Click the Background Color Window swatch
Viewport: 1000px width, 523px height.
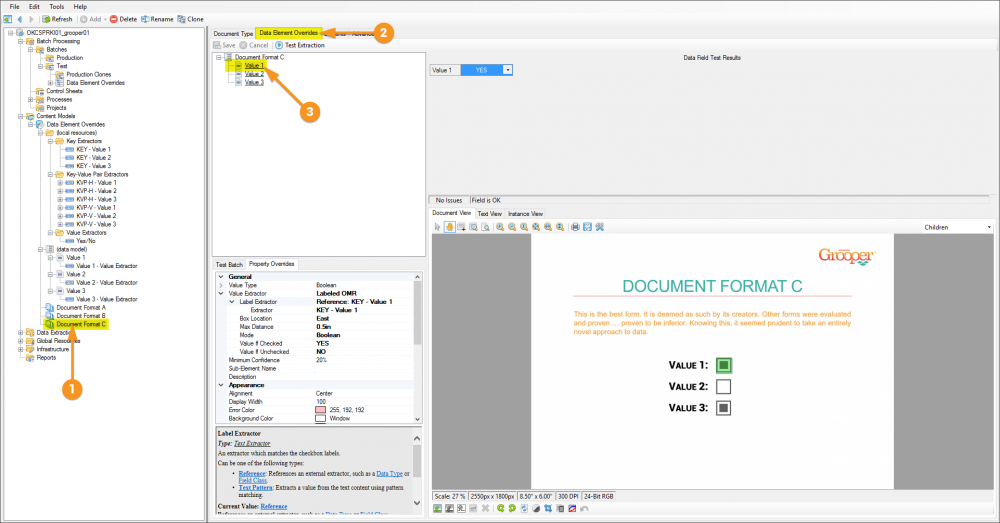tap(320, 418)
